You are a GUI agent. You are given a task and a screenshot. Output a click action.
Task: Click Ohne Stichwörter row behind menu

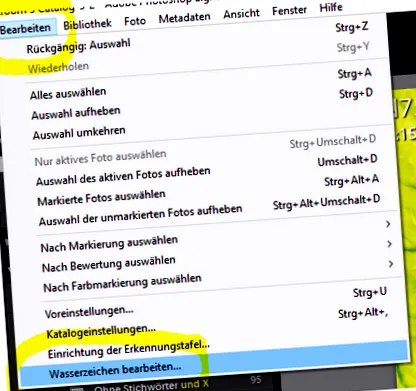pos(151,386)
